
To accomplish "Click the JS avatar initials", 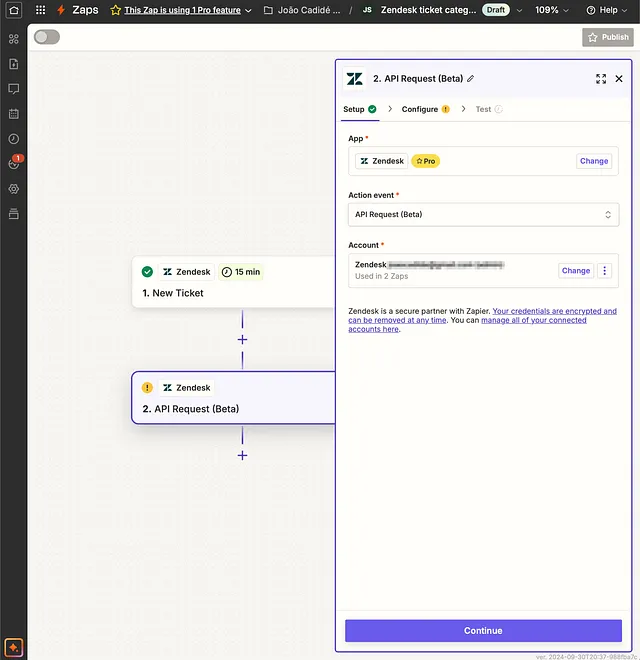I will (367, 10).
